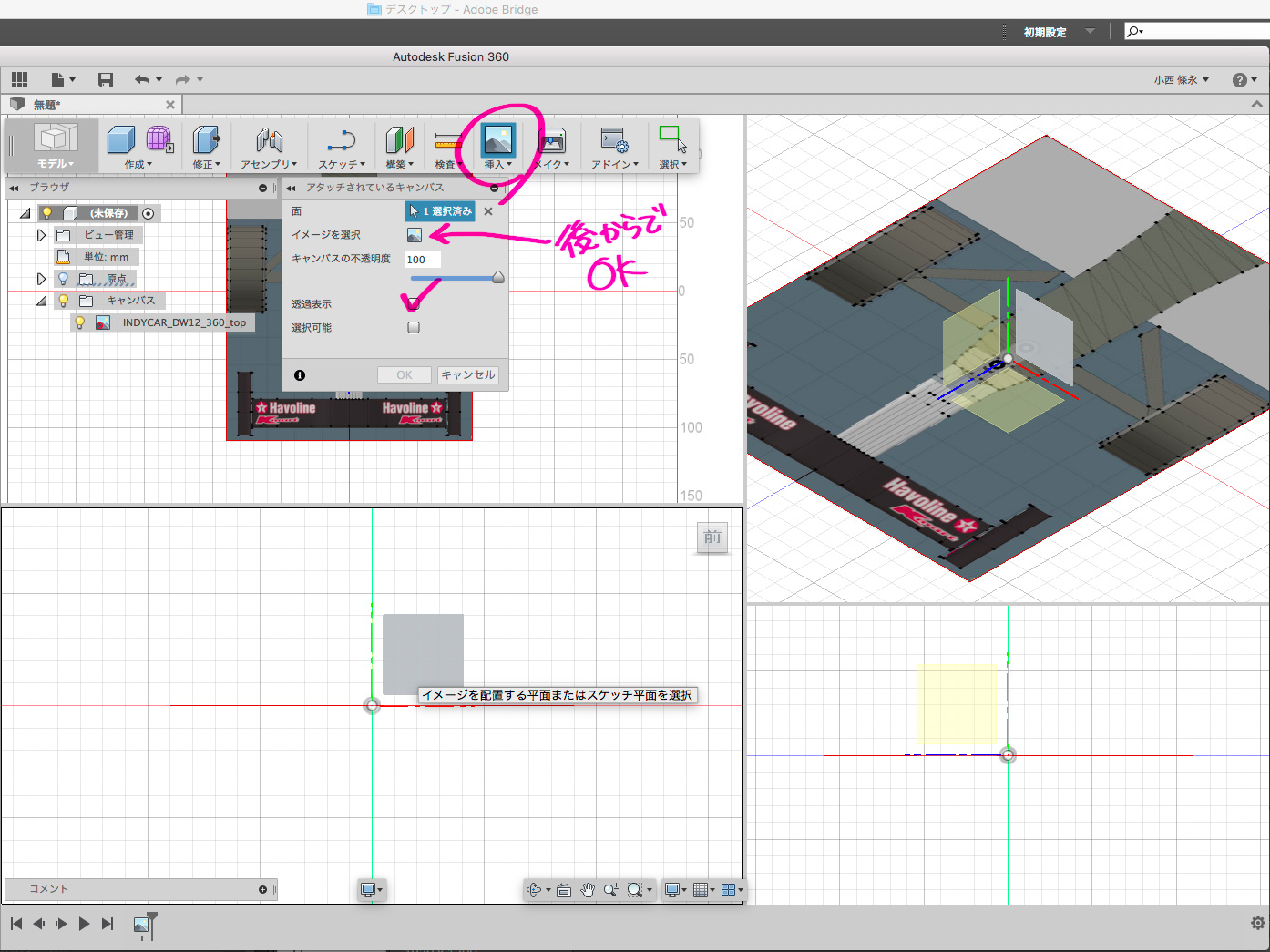Click the Front face of the view cube
1270x952 pixels.
coord(712,537)
